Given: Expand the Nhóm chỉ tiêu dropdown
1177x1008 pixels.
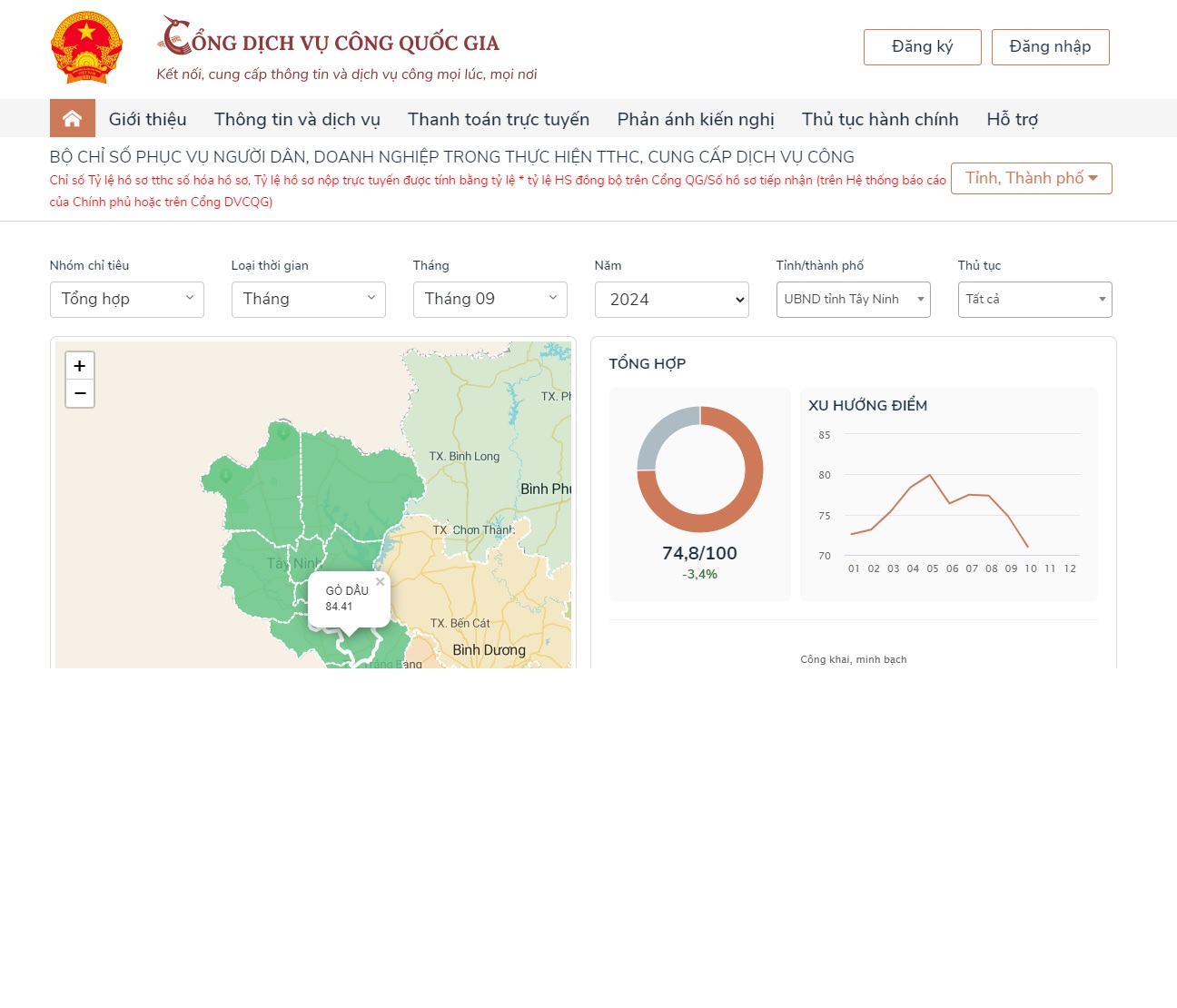Looking at the screenshot, I should (127, 300).
